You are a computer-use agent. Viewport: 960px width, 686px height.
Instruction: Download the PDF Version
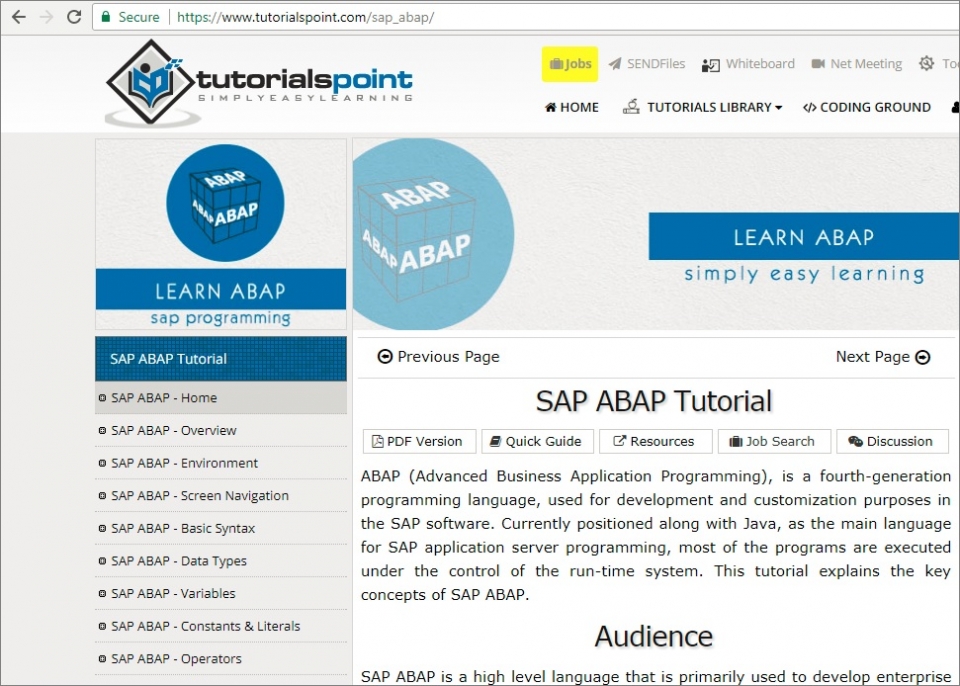pos(419,441)
